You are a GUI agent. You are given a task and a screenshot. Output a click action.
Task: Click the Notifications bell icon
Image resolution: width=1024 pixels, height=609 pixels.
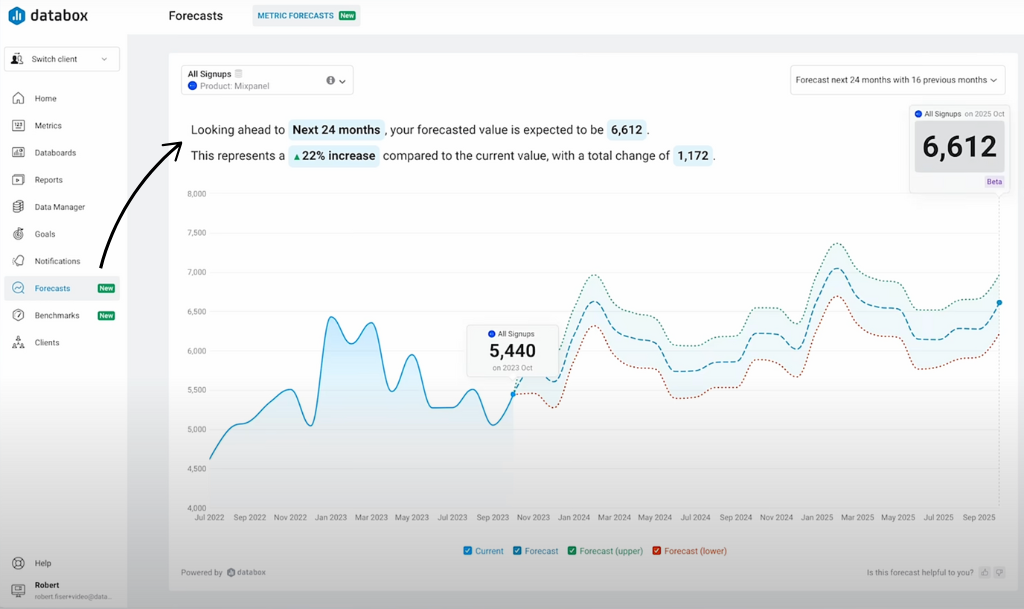tap(18, 261)
